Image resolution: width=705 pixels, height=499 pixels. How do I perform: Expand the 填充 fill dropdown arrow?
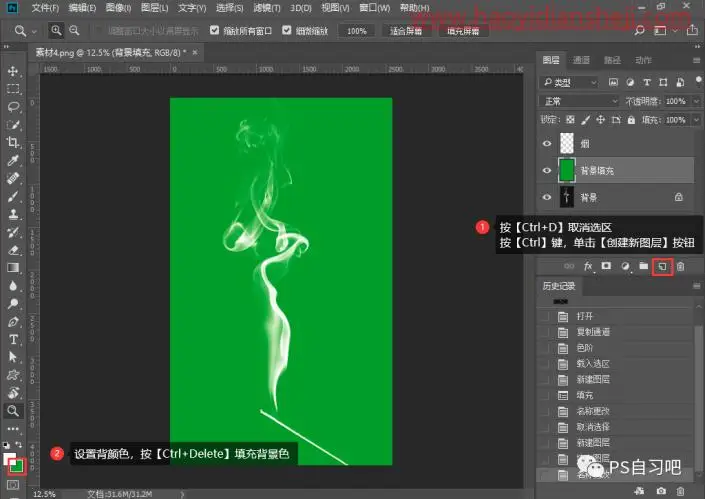[x=696, y=120]
